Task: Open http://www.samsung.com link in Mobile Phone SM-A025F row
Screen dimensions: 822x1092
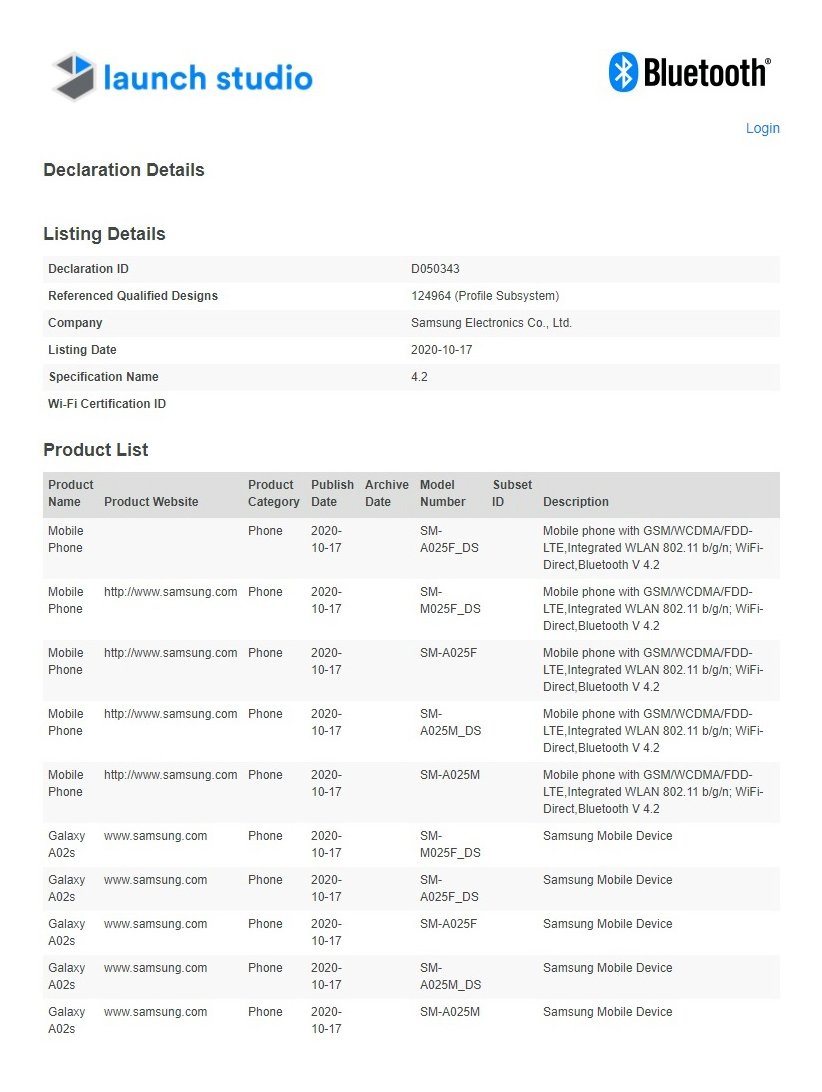Action: 170,653
